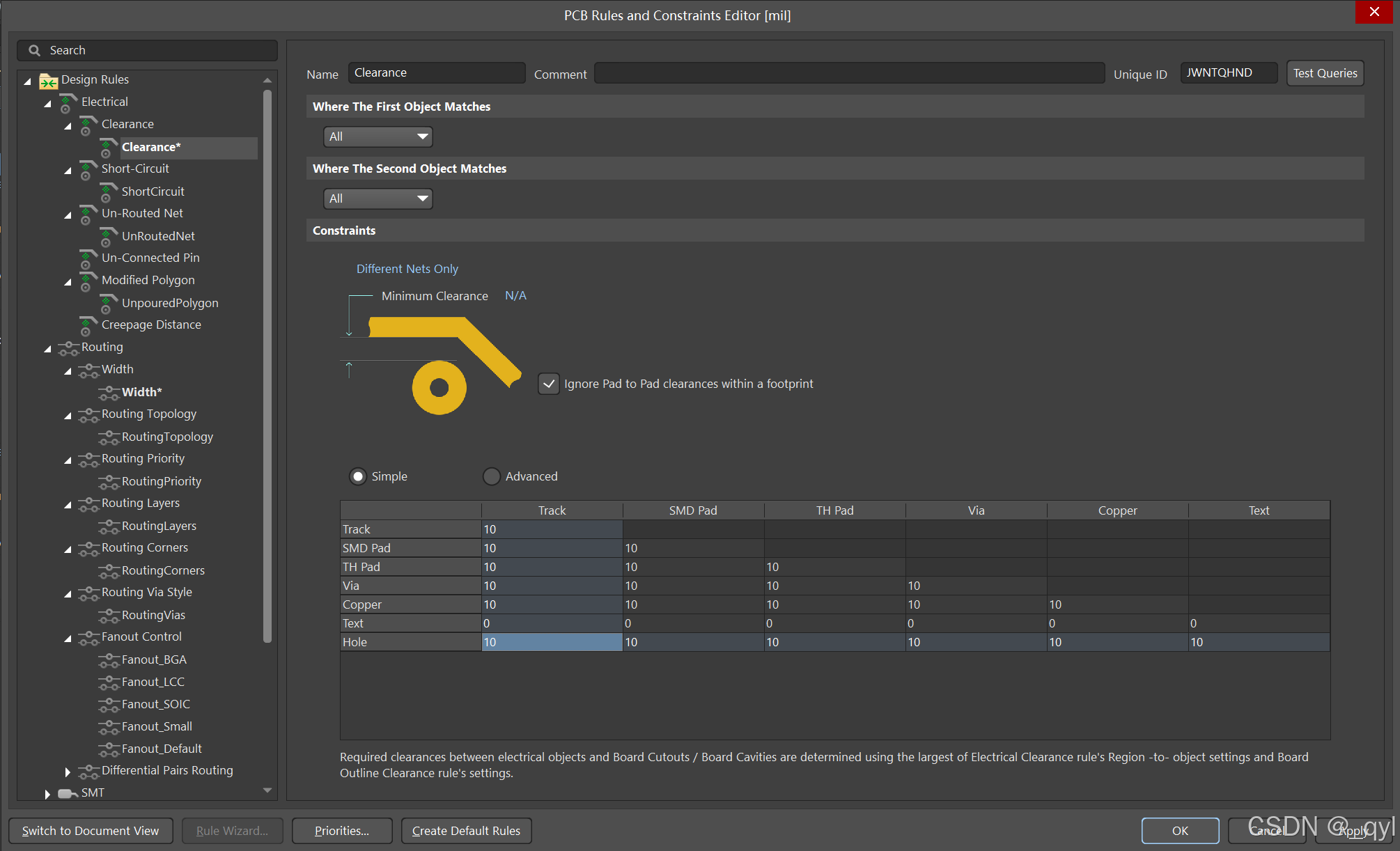Toggle Ignore Pad to Pad clearances checkbox
The image size is (1400, 851).
pyautogui.click(x=549, y=384)
